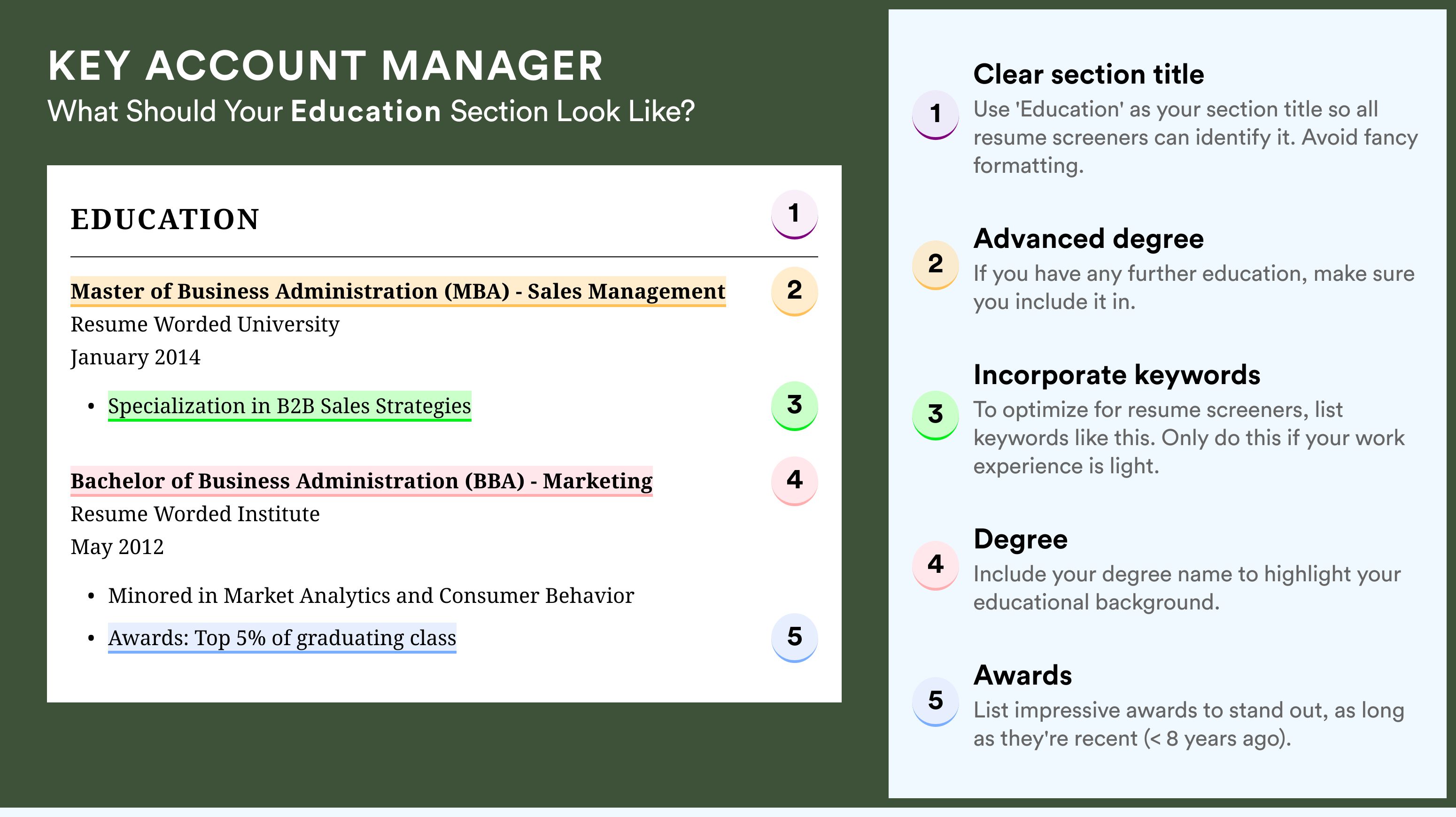Click "Bachelor of Business Administration (BBA) - Marketing"

(x=361, y=481)
